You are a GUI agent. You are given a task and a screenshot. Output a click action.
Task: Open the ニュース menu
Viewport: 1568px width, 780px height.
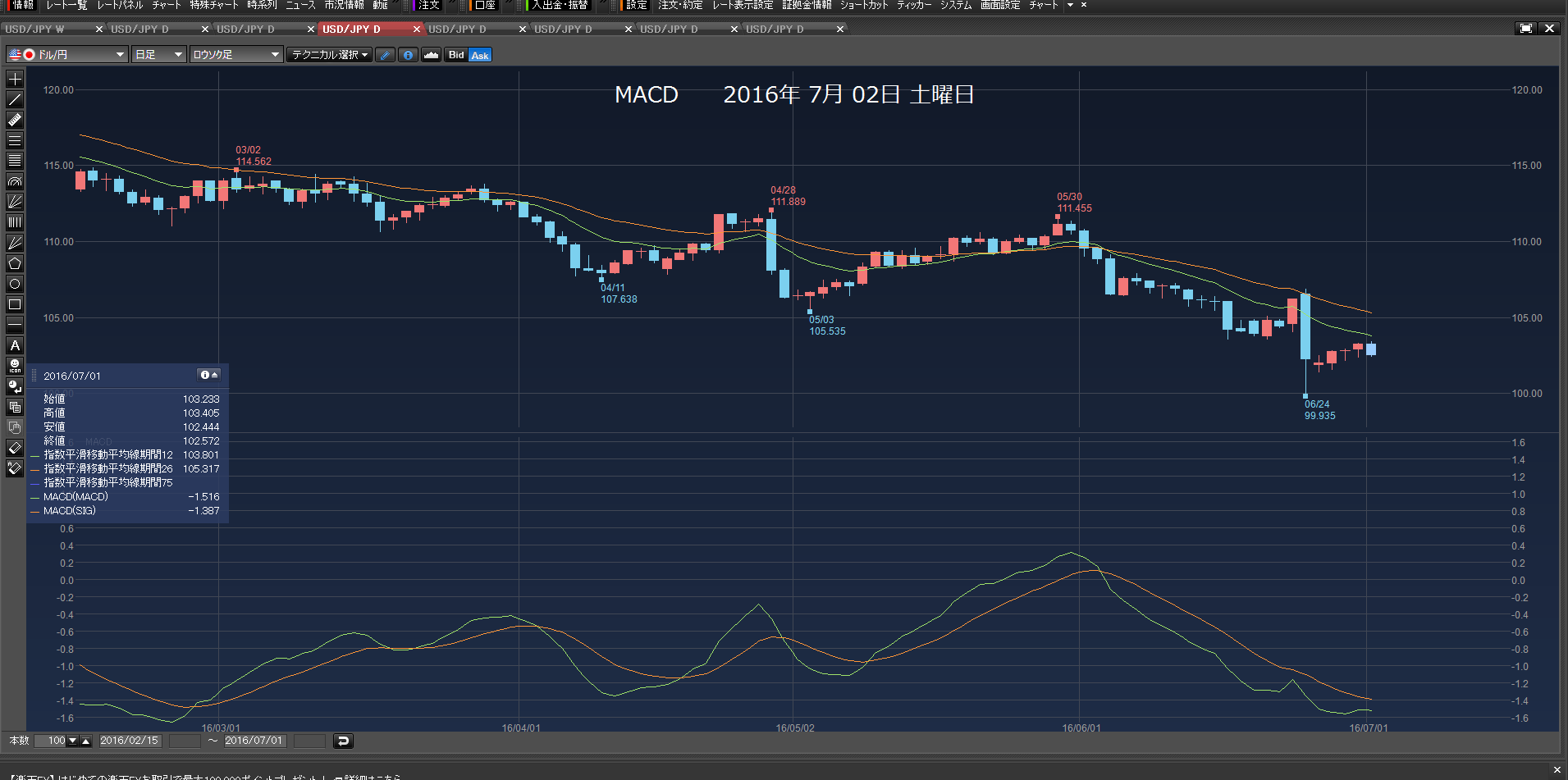(x=300, y=5)
